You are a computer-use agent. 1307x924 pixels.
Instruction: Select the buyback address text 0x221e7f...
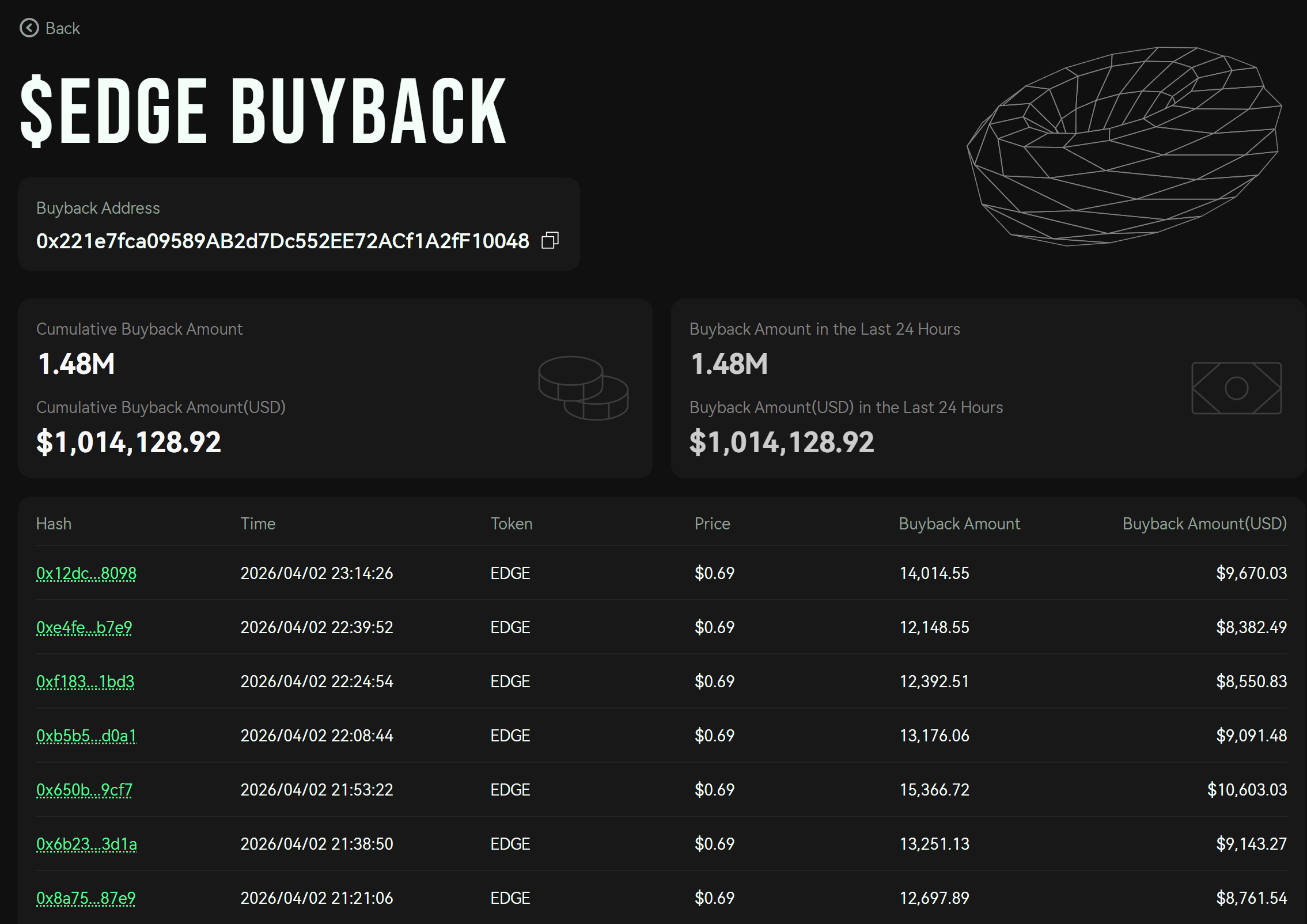(x=282, y=241)
